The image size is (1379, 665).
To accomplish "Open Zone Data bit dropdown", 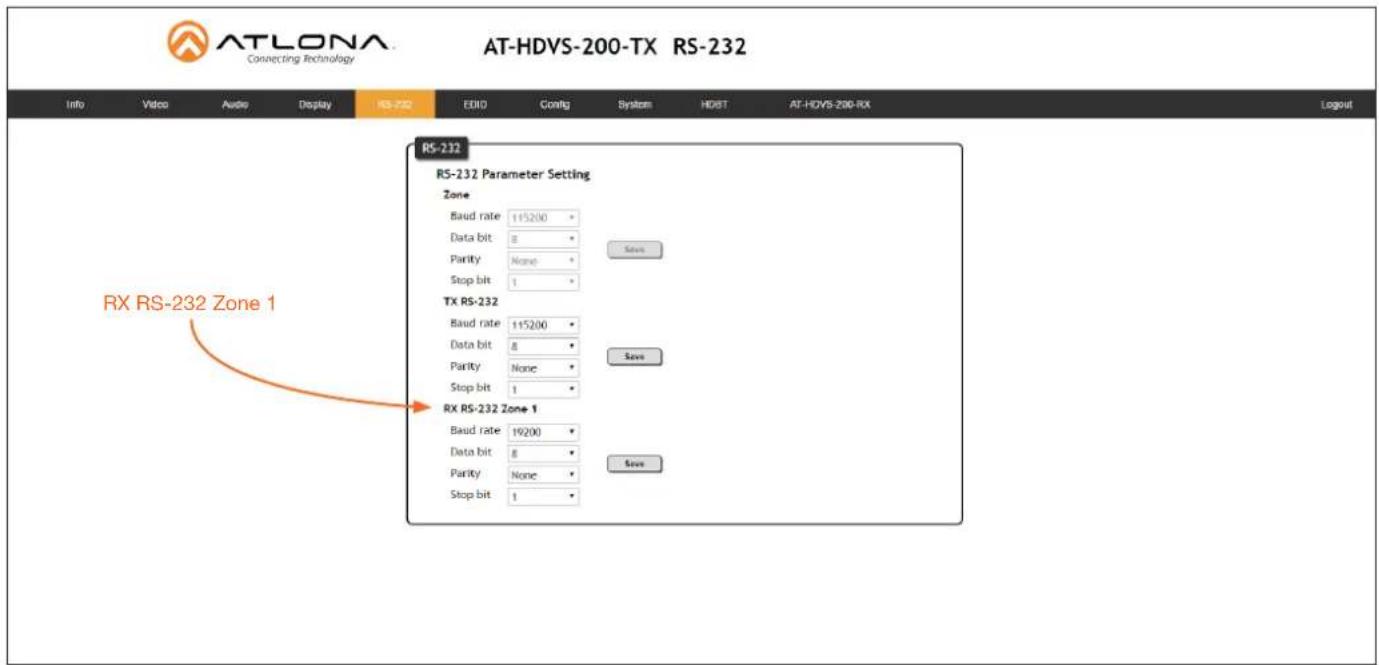I will click(544, 239).
